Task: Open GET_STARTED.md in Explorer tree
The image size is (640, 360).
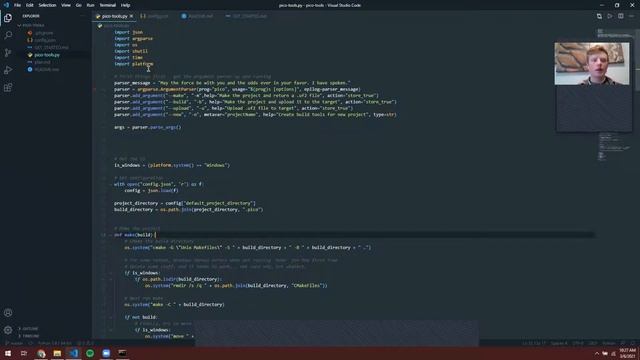Action: coord(51,47)
